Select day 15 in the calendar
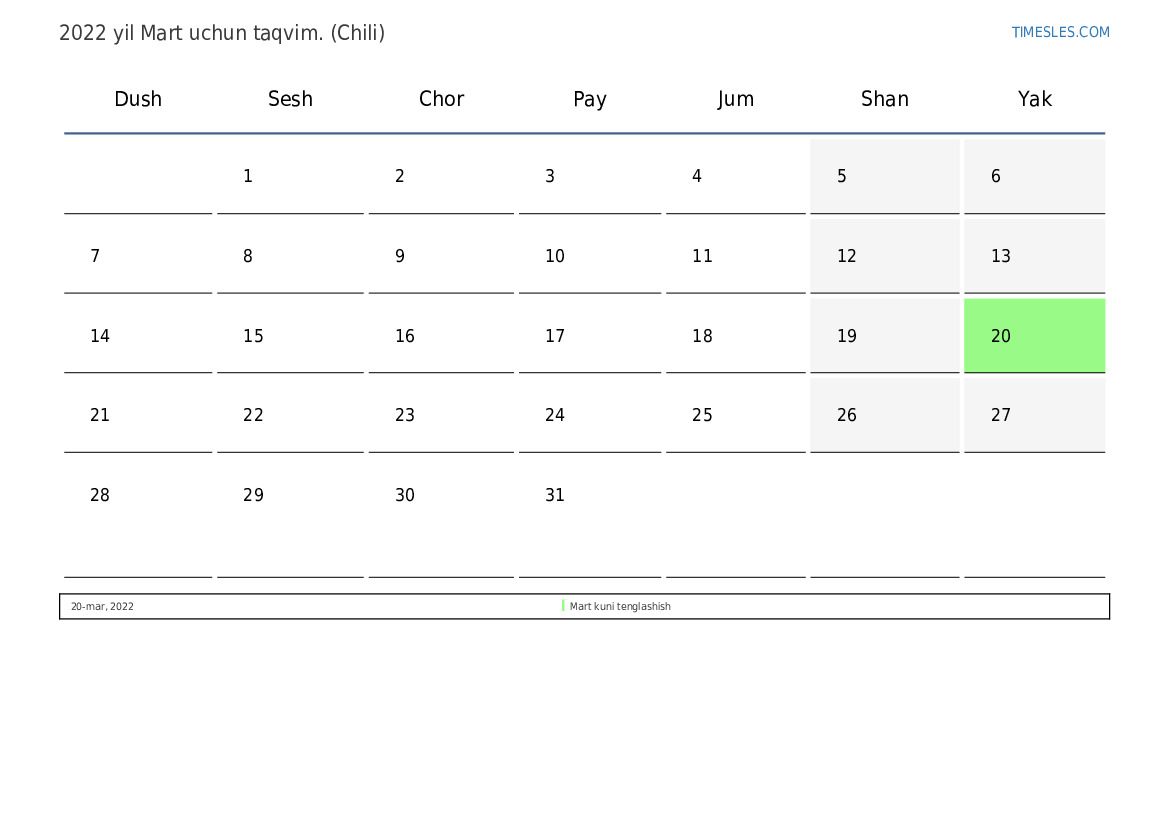This screenshot has width=1169, height=827. 253,337
